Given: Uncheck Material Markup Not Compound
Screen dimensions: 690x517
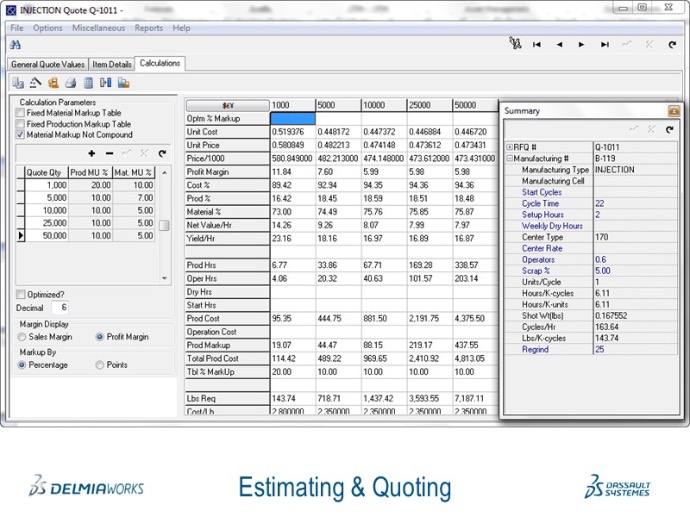Looking at the screenshot, I should point(20,134).
